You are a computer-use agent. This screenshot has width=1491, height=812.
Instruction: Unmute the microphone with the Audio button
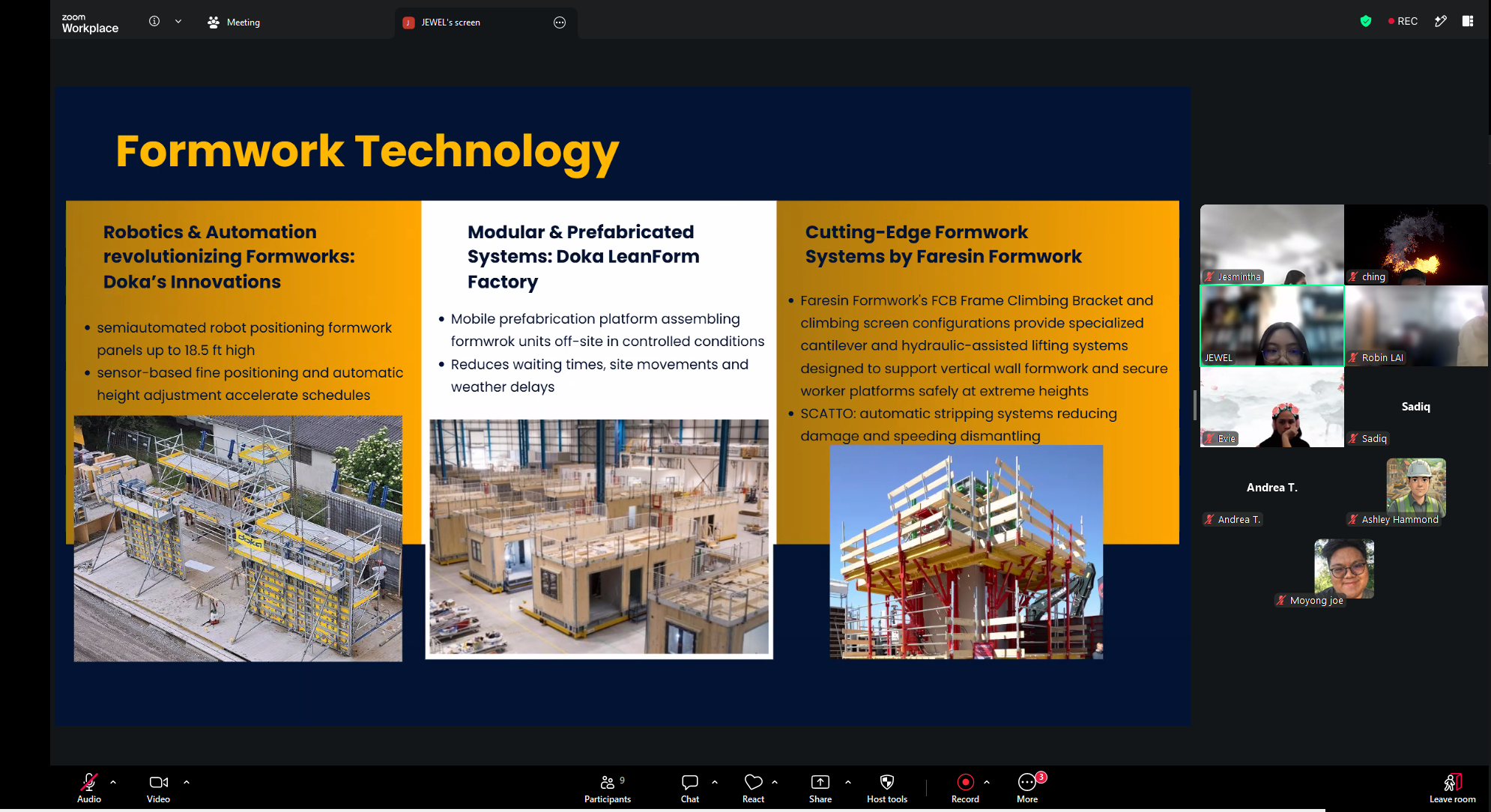click(x=89, y=788)
